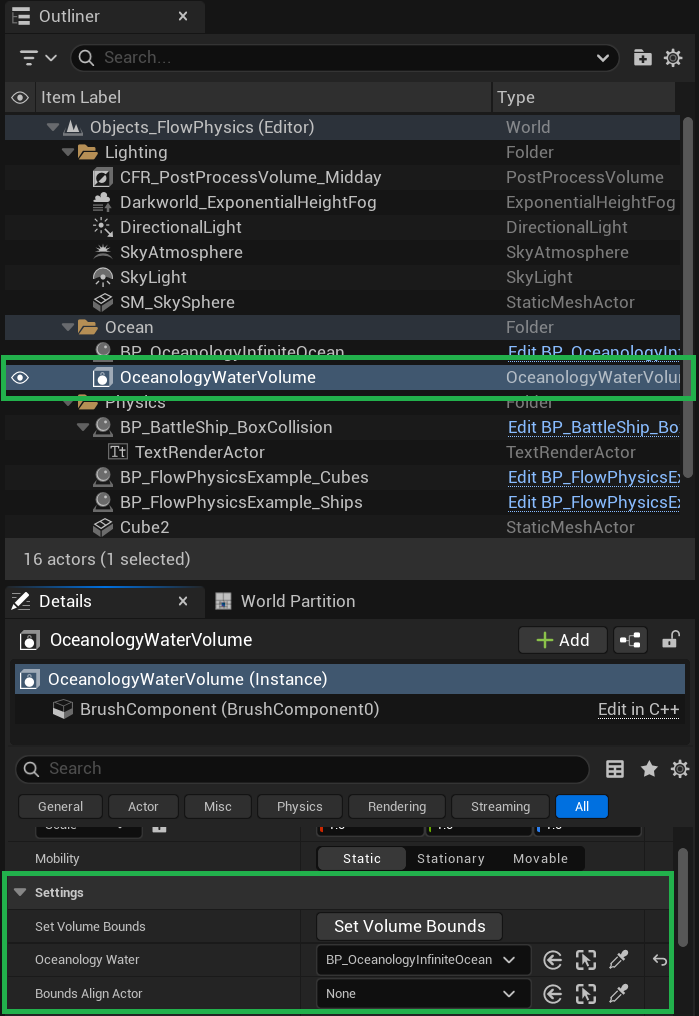The image size is (699, 1016).
Task: Toggle the Details panel lock icon
Action: click(670, 640)
